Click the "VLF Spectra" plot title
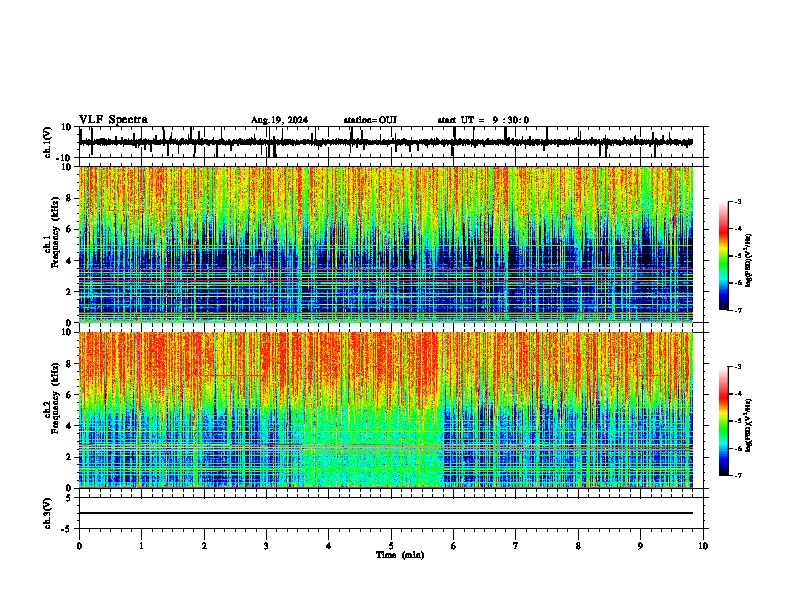 [x=113, y=120]
